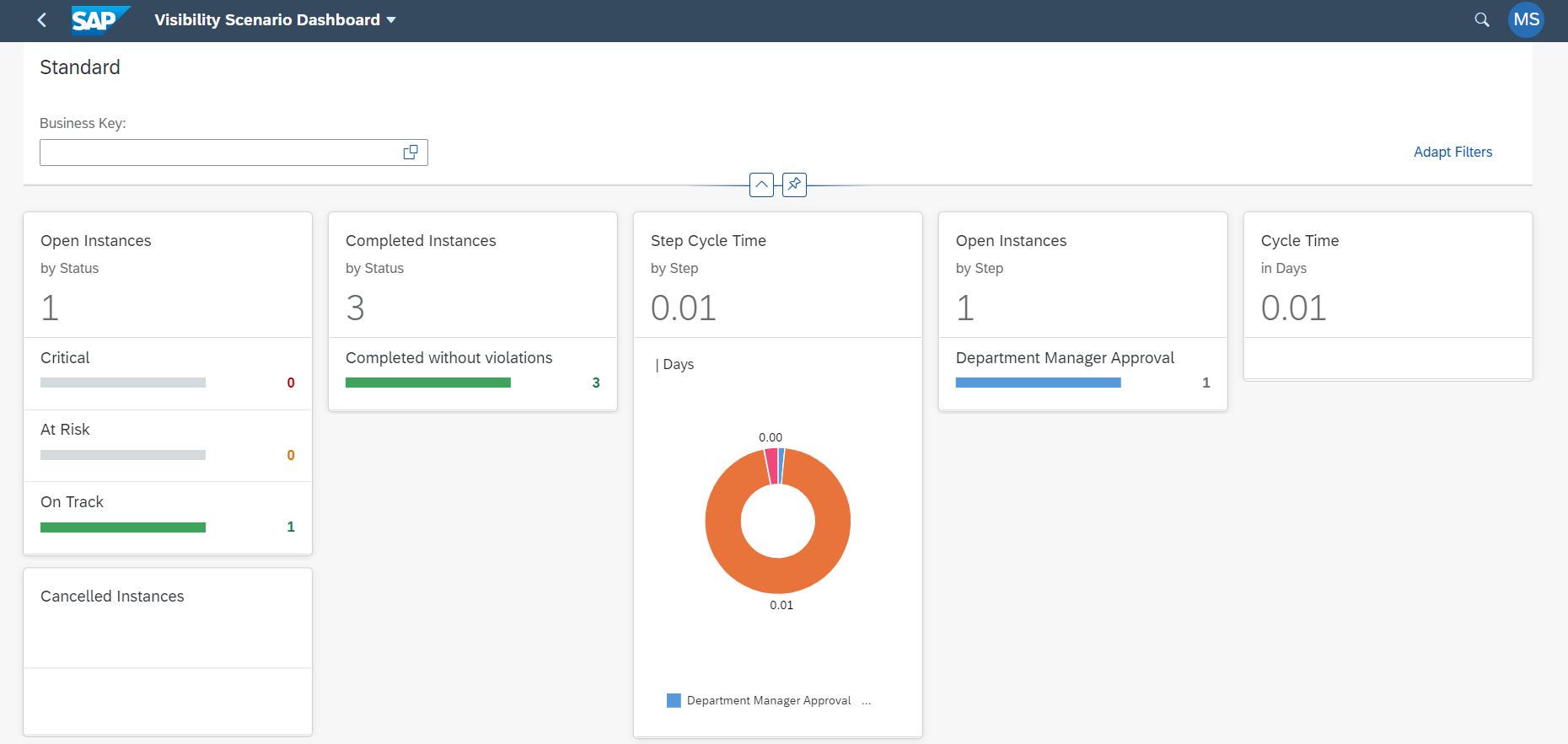Open the Open Instances by Status card header
This screenshot has height=744, width=1568.
click(x=168, y=275)
